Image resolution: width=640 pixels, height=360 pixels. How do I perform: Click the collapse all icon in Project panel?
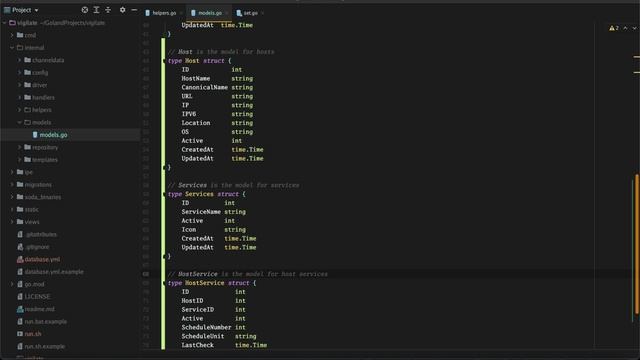(108, 10)
